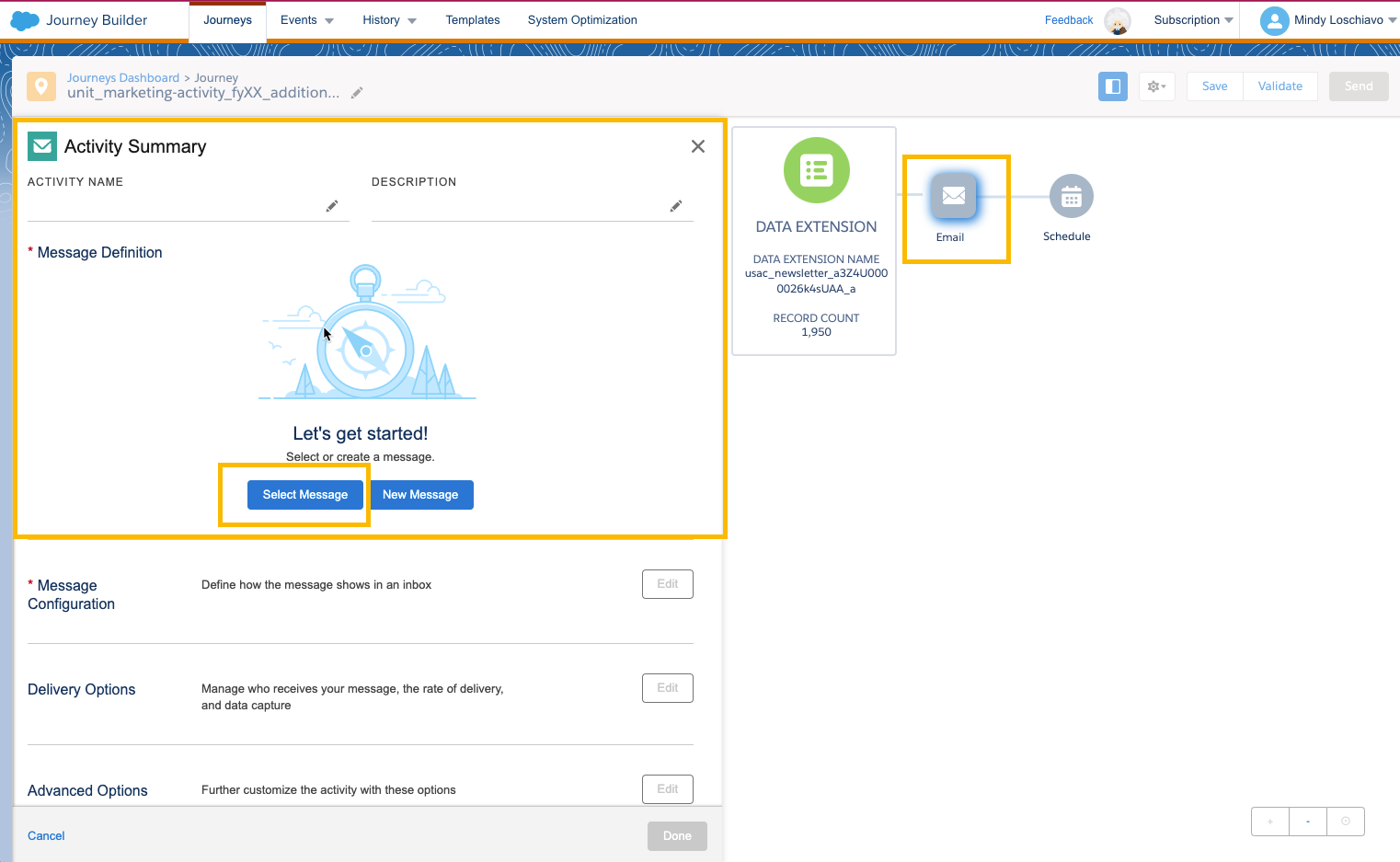The width and height of the screenshot is (1400, 862).
Task: Open the Subscription dropdown
Action: tap(1193, 20)
